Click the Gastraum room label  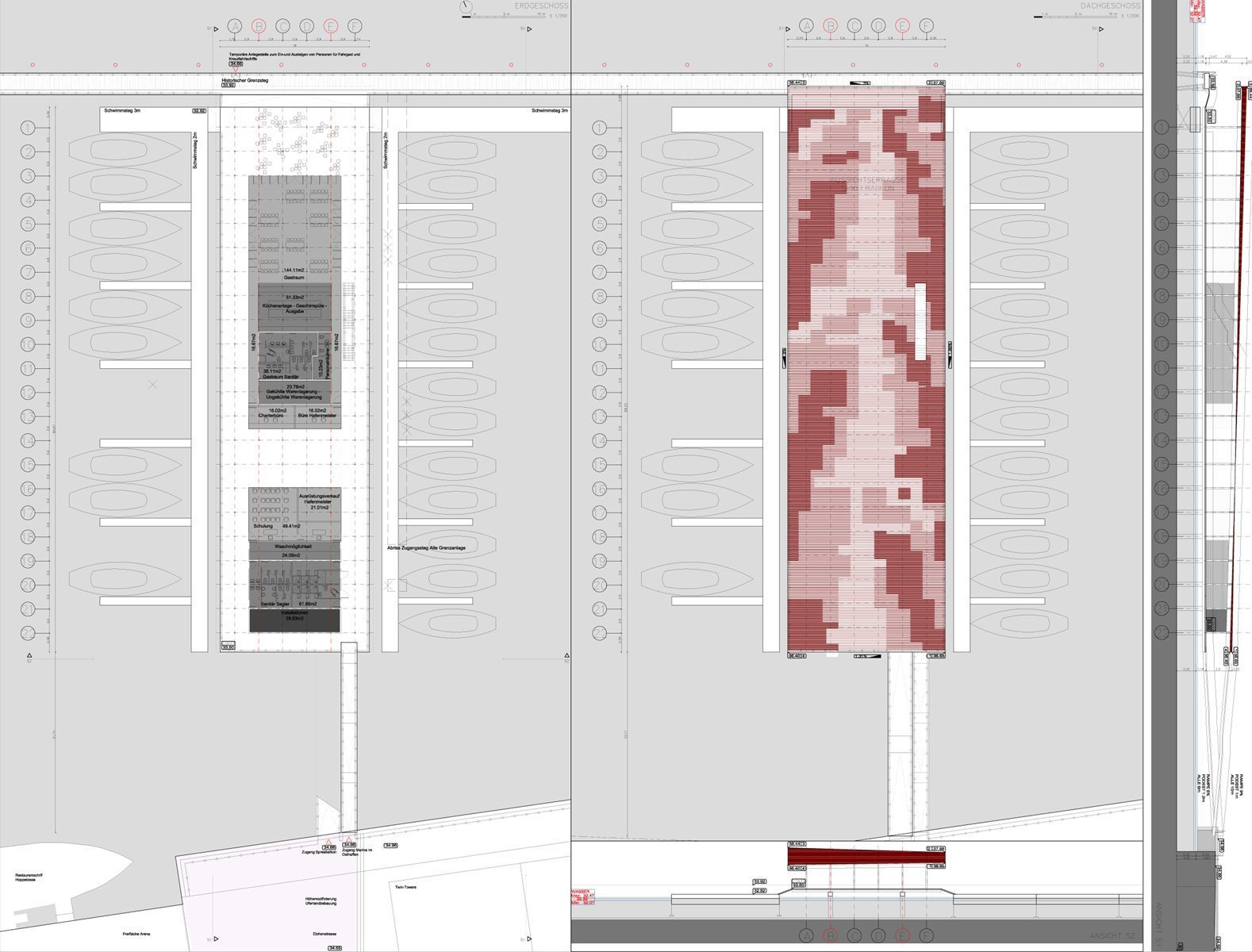[294, 278]
